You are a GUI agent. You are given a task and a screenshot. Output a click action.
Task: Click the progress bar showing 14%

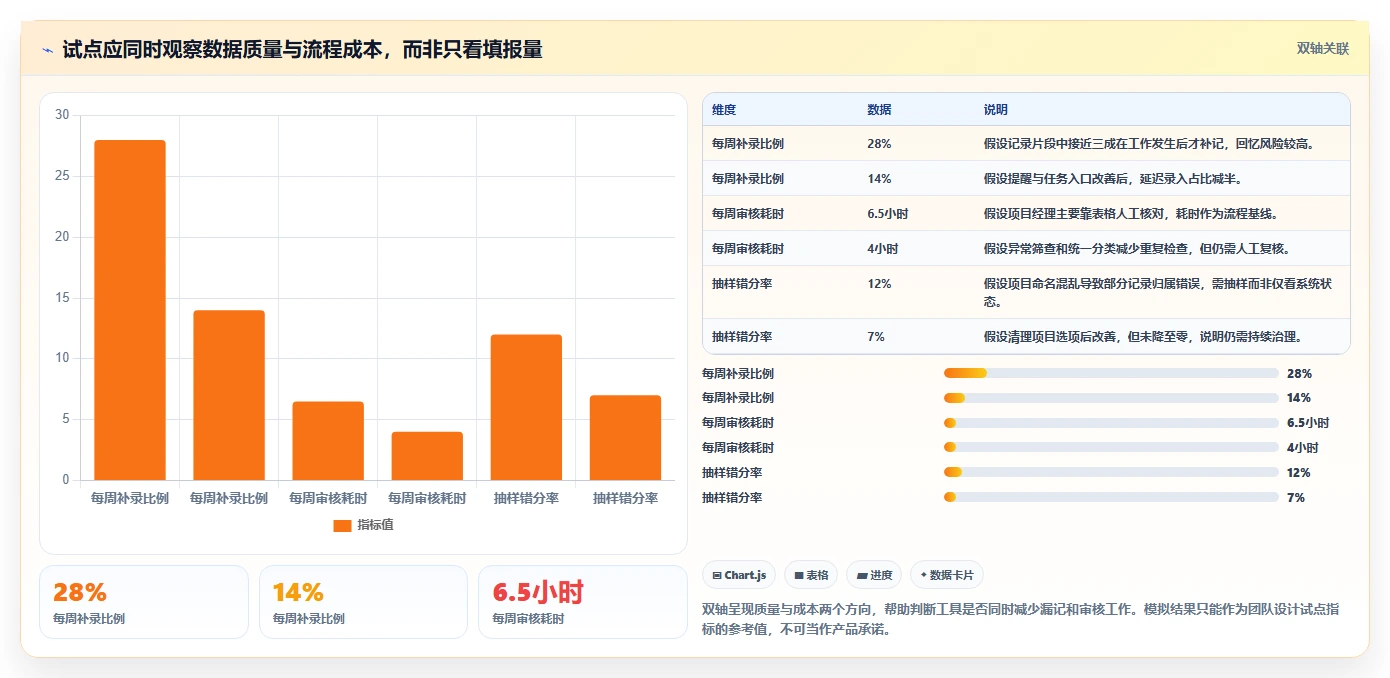tap(1111, 398)
